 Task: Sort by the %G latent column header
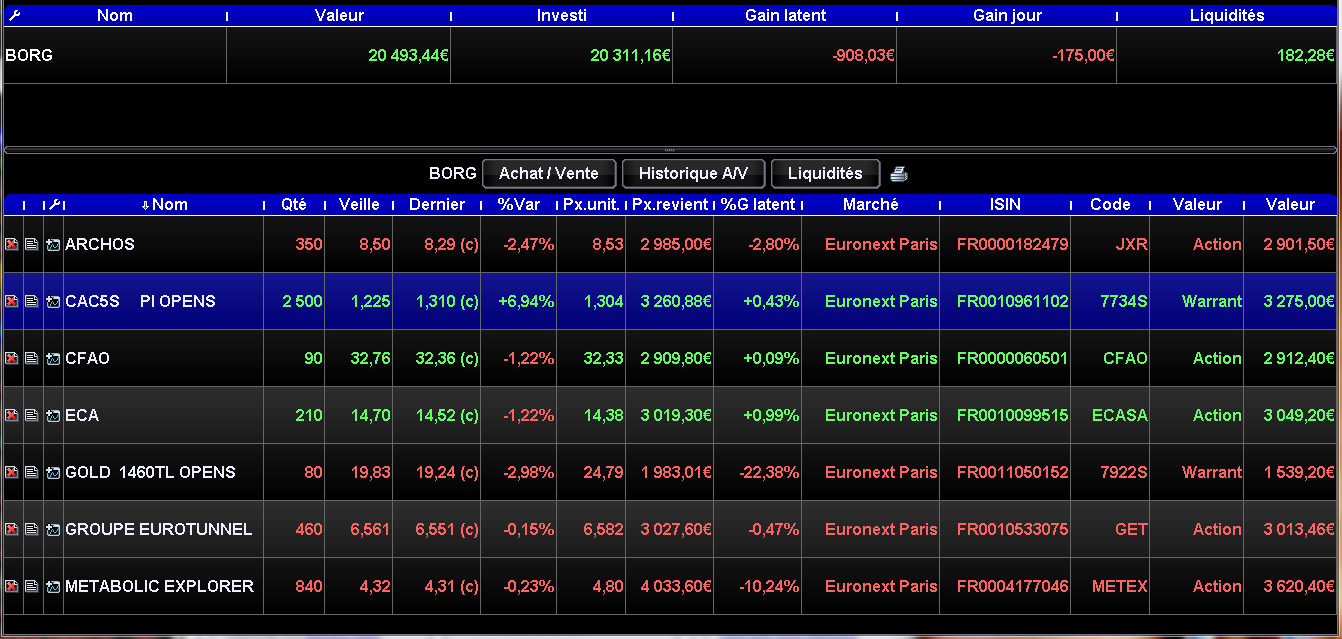click(x=758, y=204)
